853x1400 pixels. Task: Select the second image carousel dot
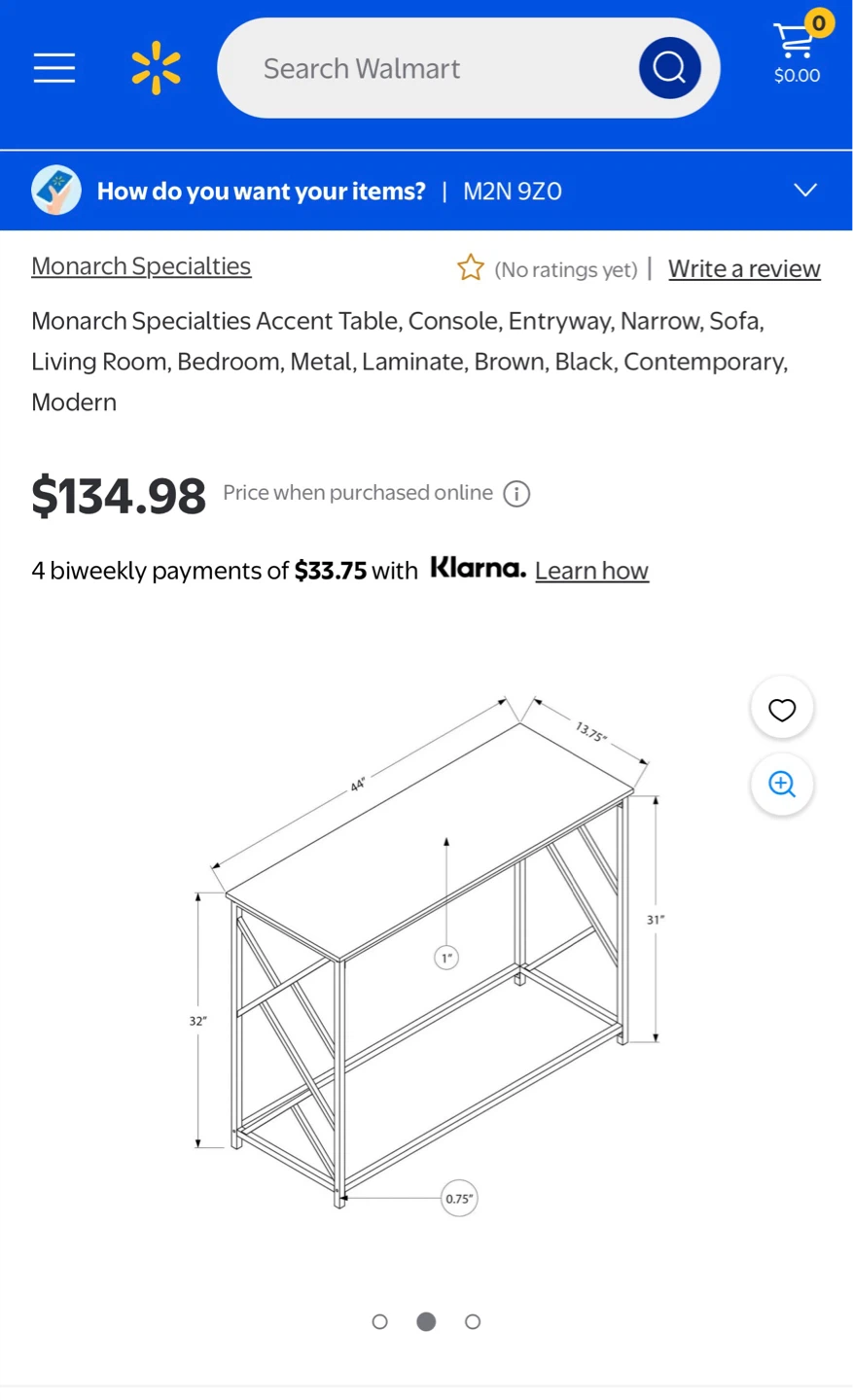click(426, 1321)
